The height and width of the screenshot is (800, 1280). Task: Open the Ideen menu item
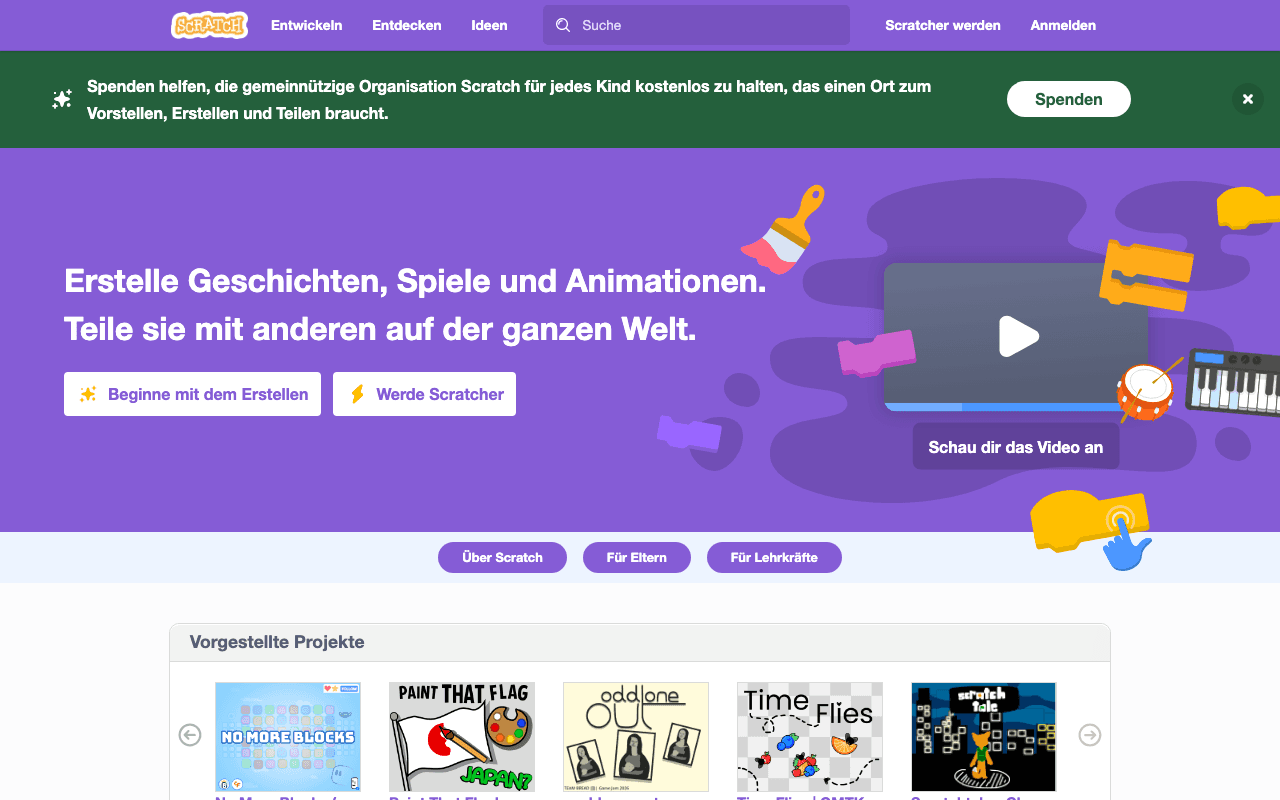tap(489, 25)
